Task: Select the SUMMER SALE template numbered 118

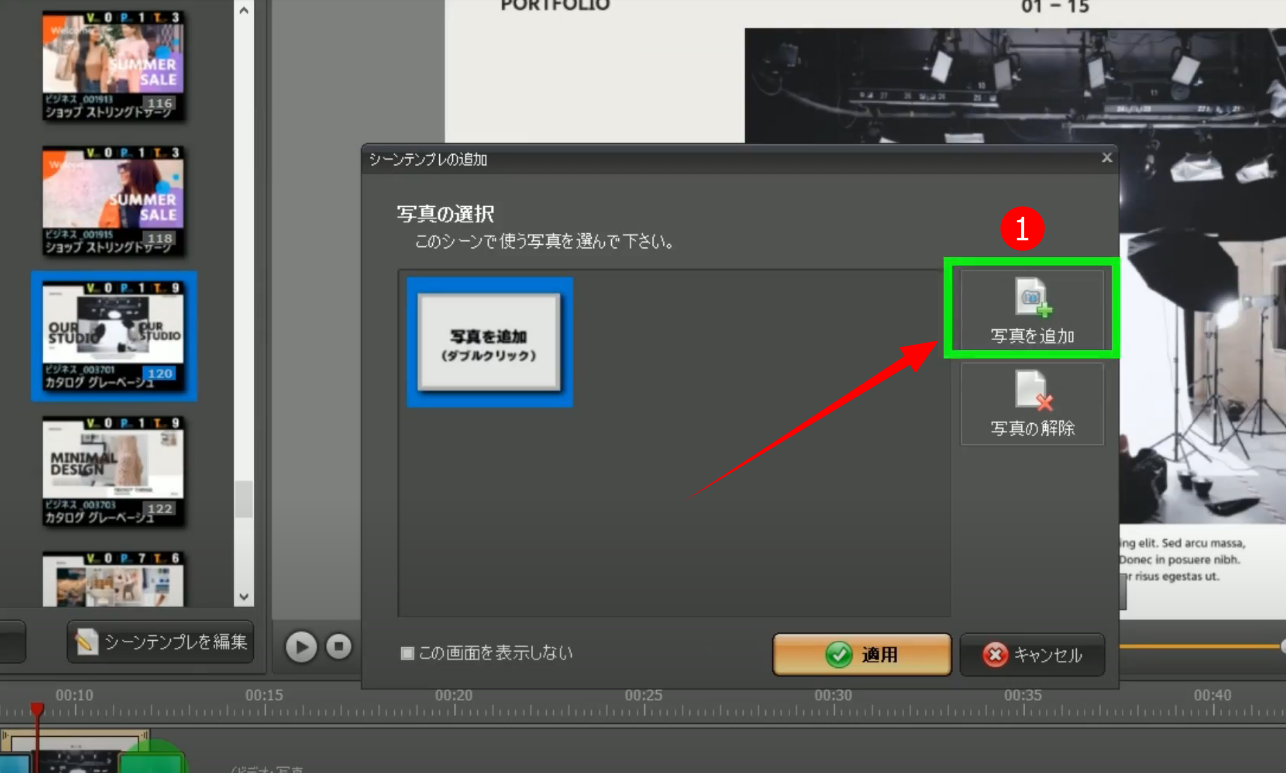Action: point(114,200)
